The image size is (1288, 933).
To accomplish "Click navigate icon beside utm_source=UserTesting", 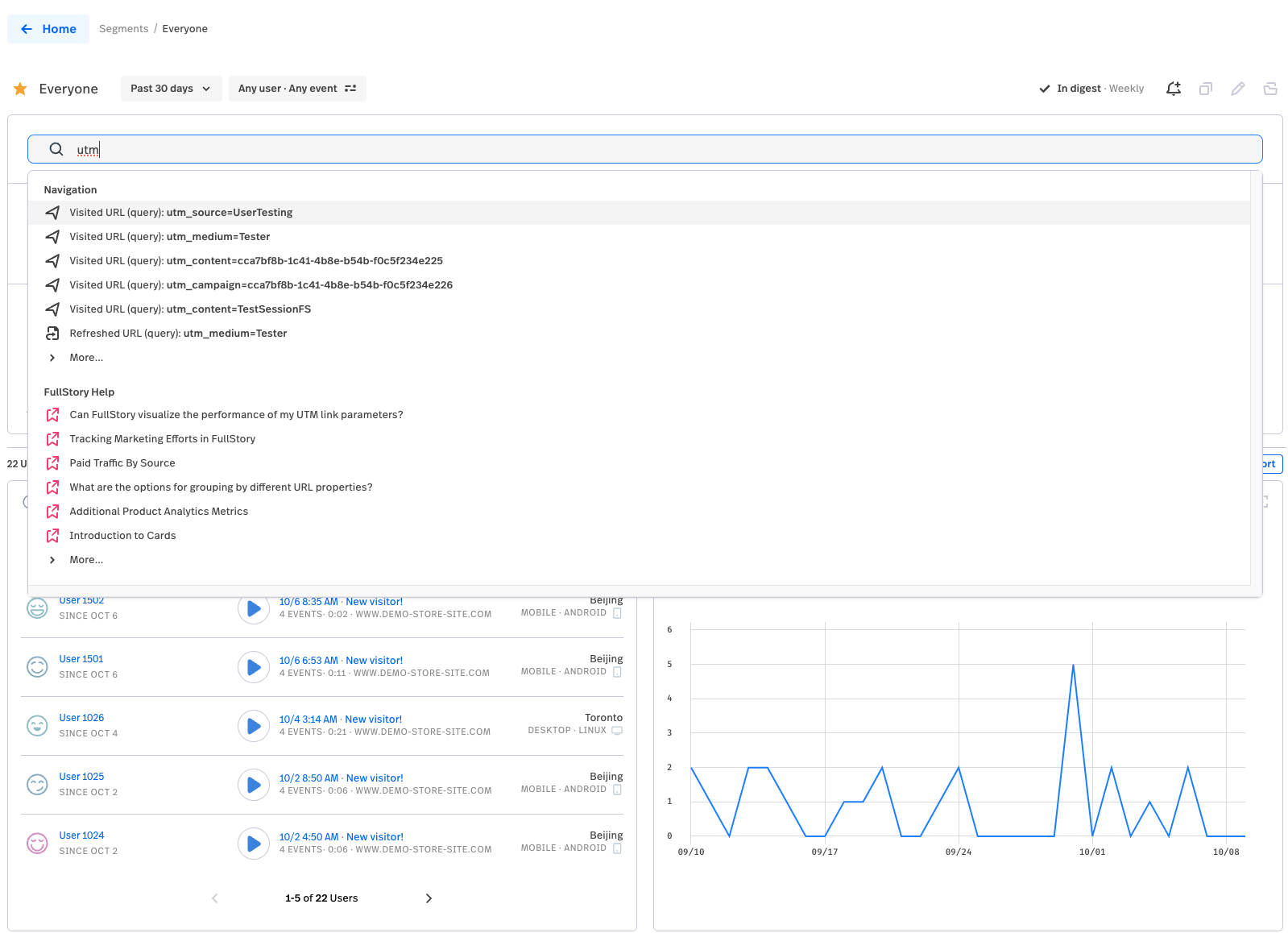I will tap(52, 213).
